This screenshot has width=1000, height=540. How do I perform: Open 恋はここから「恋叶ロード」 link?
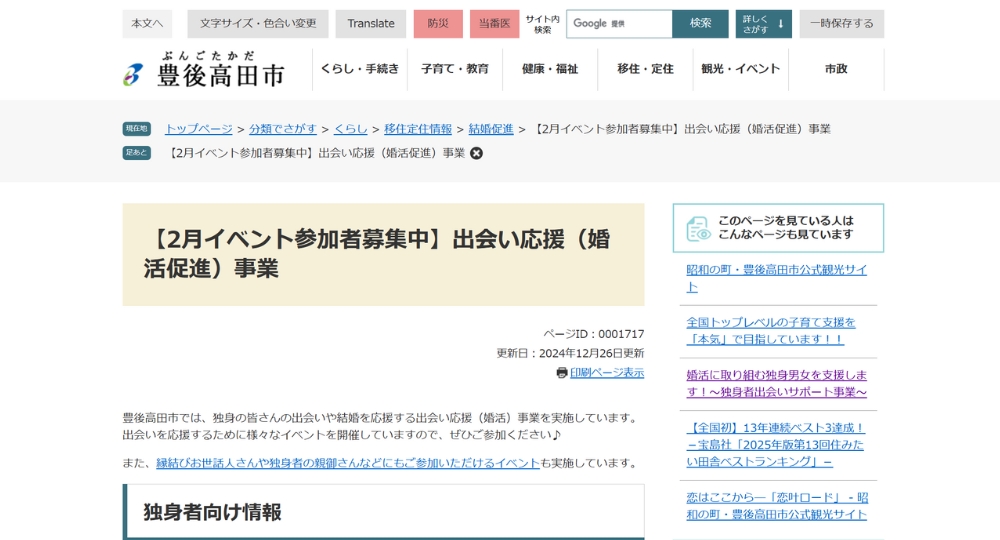click(x=777, y=506)
